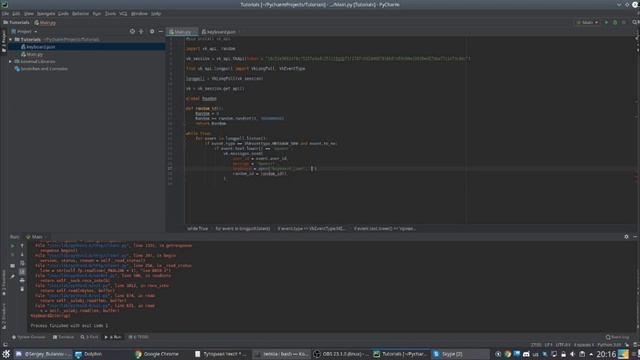
Task: Collapse the Tutorials project folder
Action: pos(10,40)
